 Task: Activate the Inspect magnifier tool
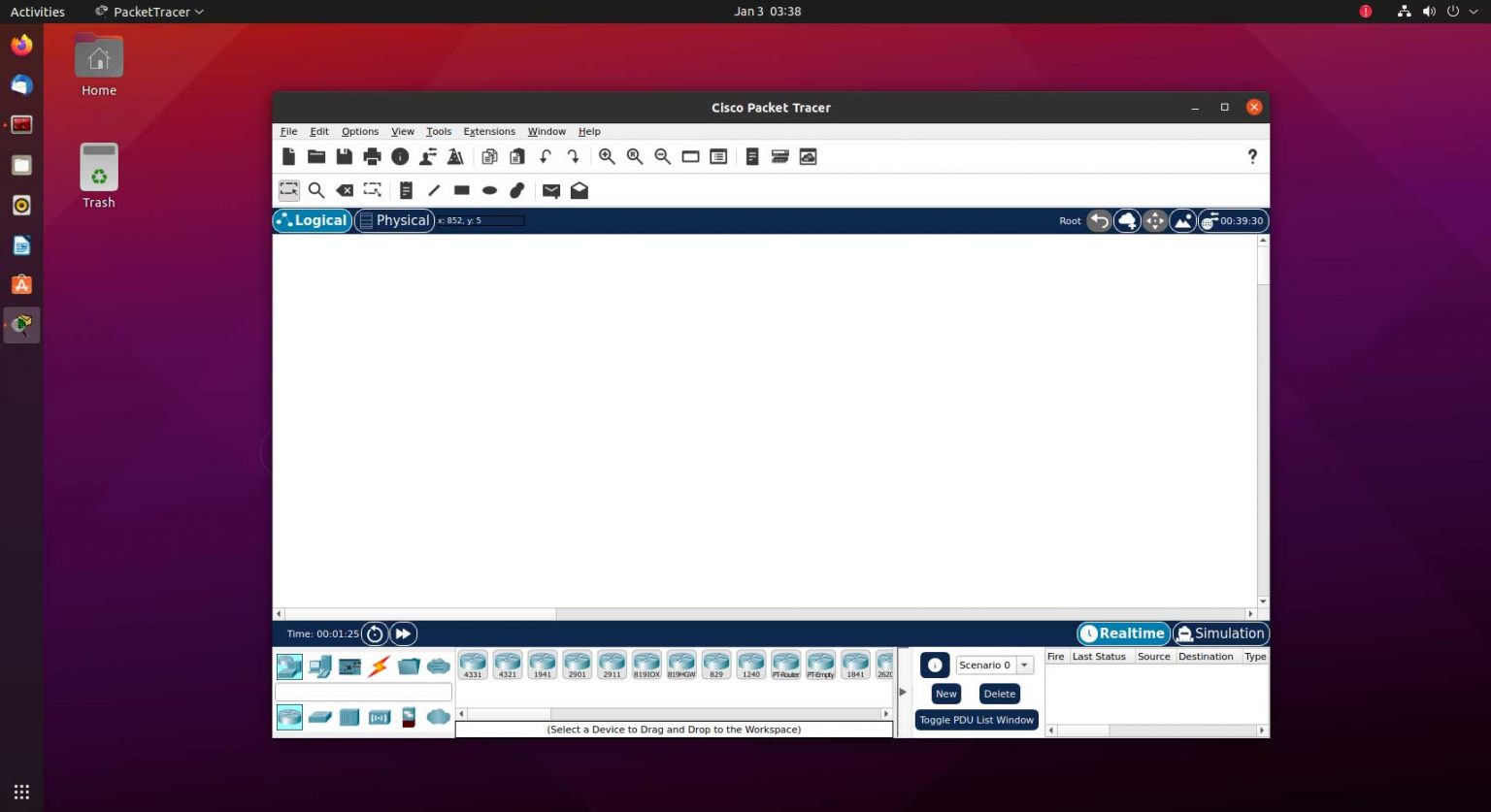[316, 190]
